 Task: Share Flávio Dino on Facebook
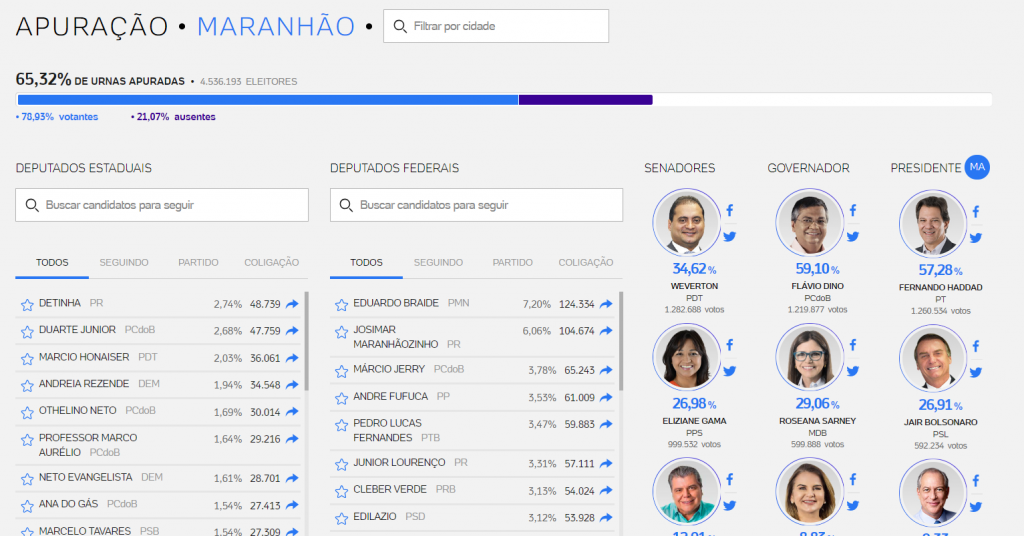(x=853, y=210)
